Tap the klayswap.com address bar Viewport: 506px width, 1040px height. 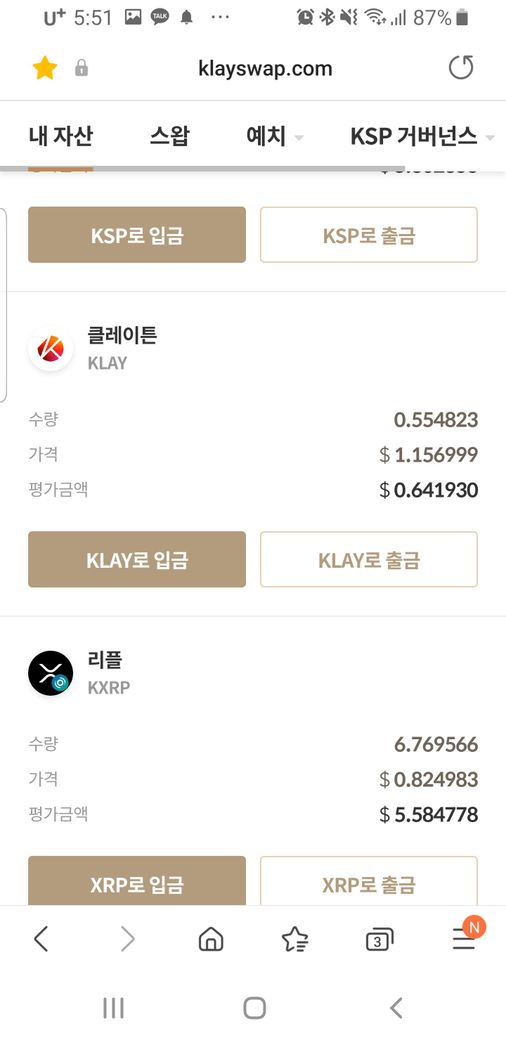coord(265,68)
